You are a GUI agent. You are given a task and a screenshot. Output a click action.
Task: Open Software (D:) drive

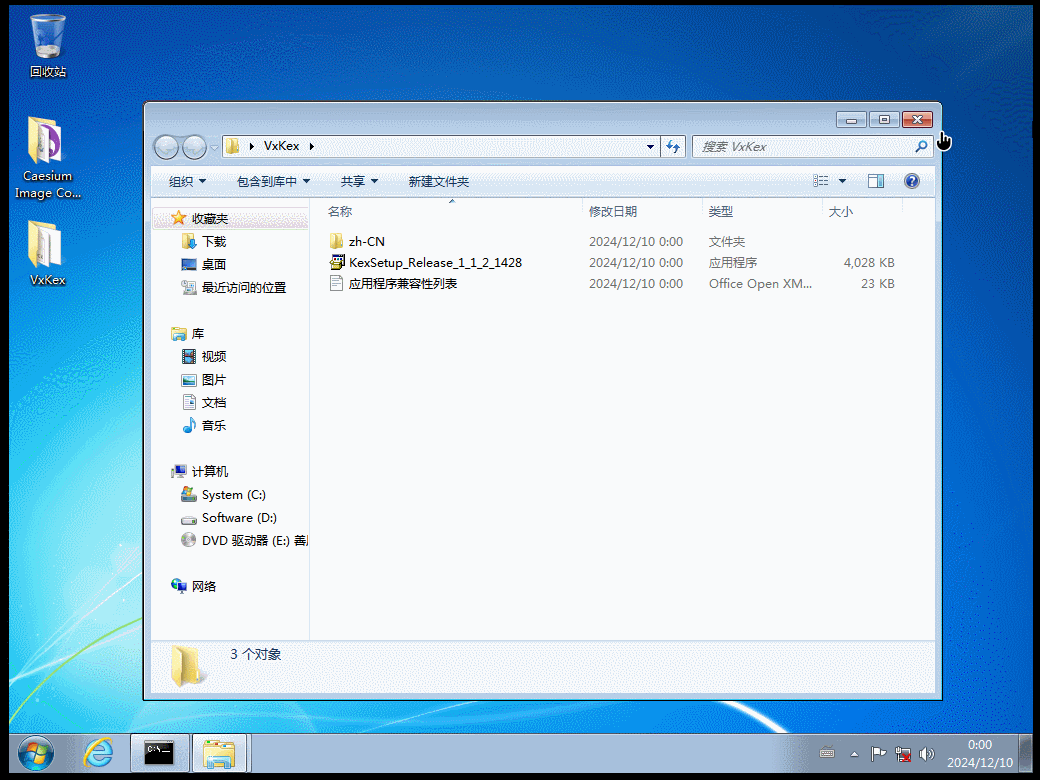coord(239,517)
